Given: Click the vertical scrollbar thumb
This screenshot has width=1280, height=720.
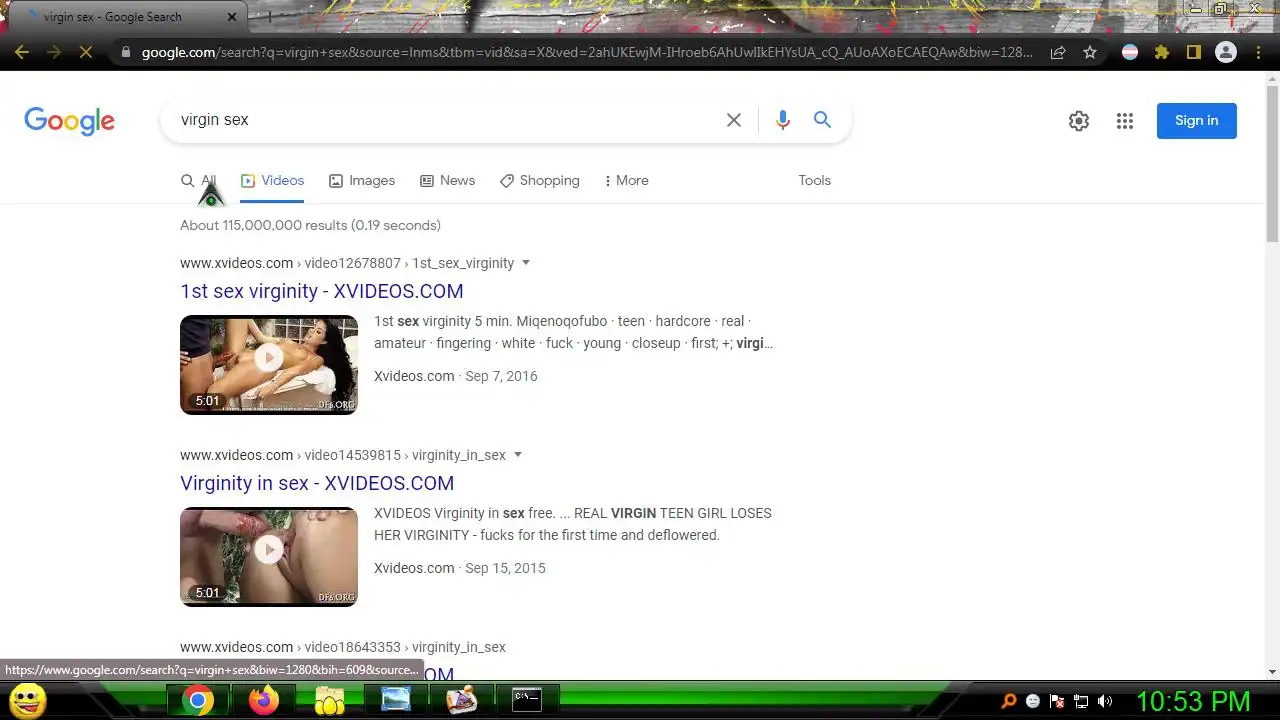Looking at the screenshot, I should click(1272, 163).
